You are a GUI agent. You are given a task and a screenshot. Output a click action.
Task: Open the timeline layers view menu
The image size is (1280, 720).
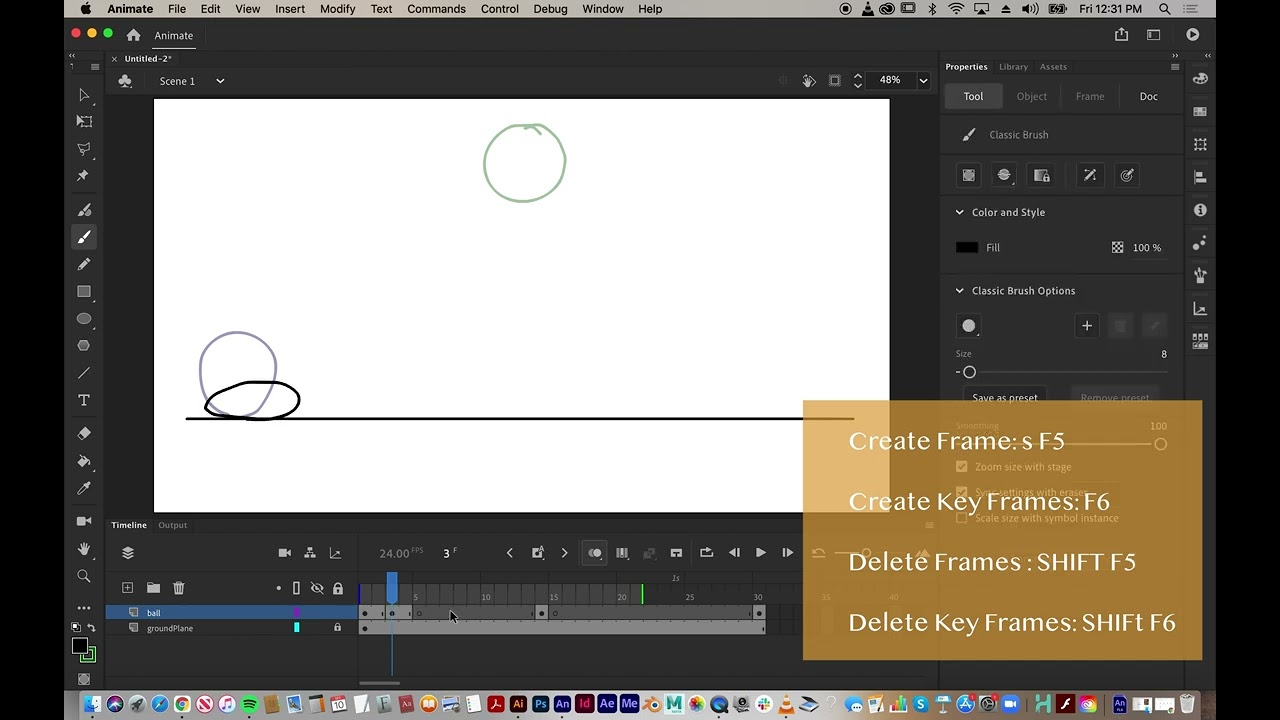point(128,553)
